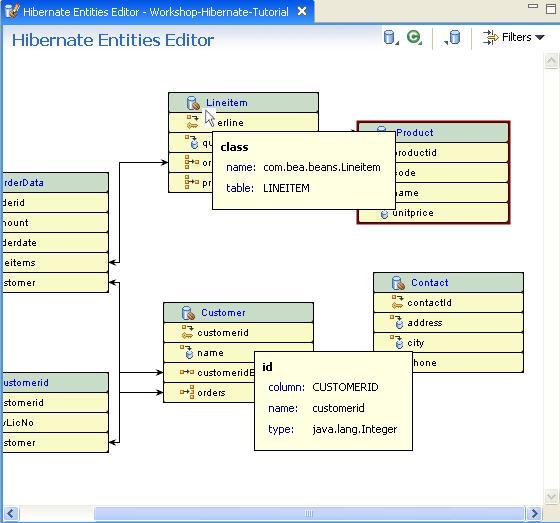Minimize the editor pane
The height and width of the screenshot is (523, 560).
[533, 6]
